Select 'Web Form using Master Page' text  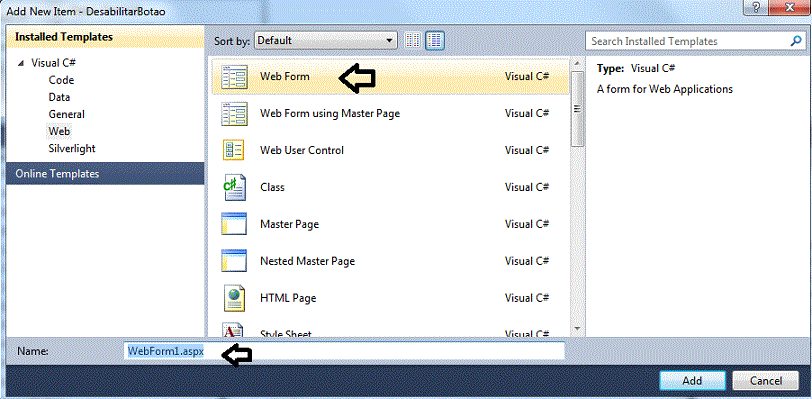330,113
